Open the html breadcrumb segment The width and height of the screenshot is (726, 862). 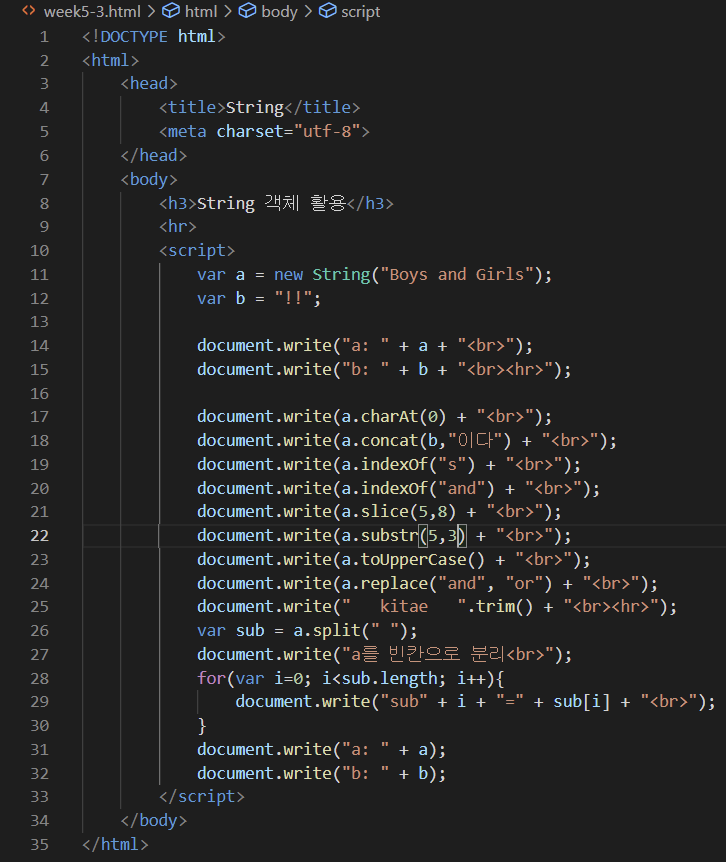201,12
